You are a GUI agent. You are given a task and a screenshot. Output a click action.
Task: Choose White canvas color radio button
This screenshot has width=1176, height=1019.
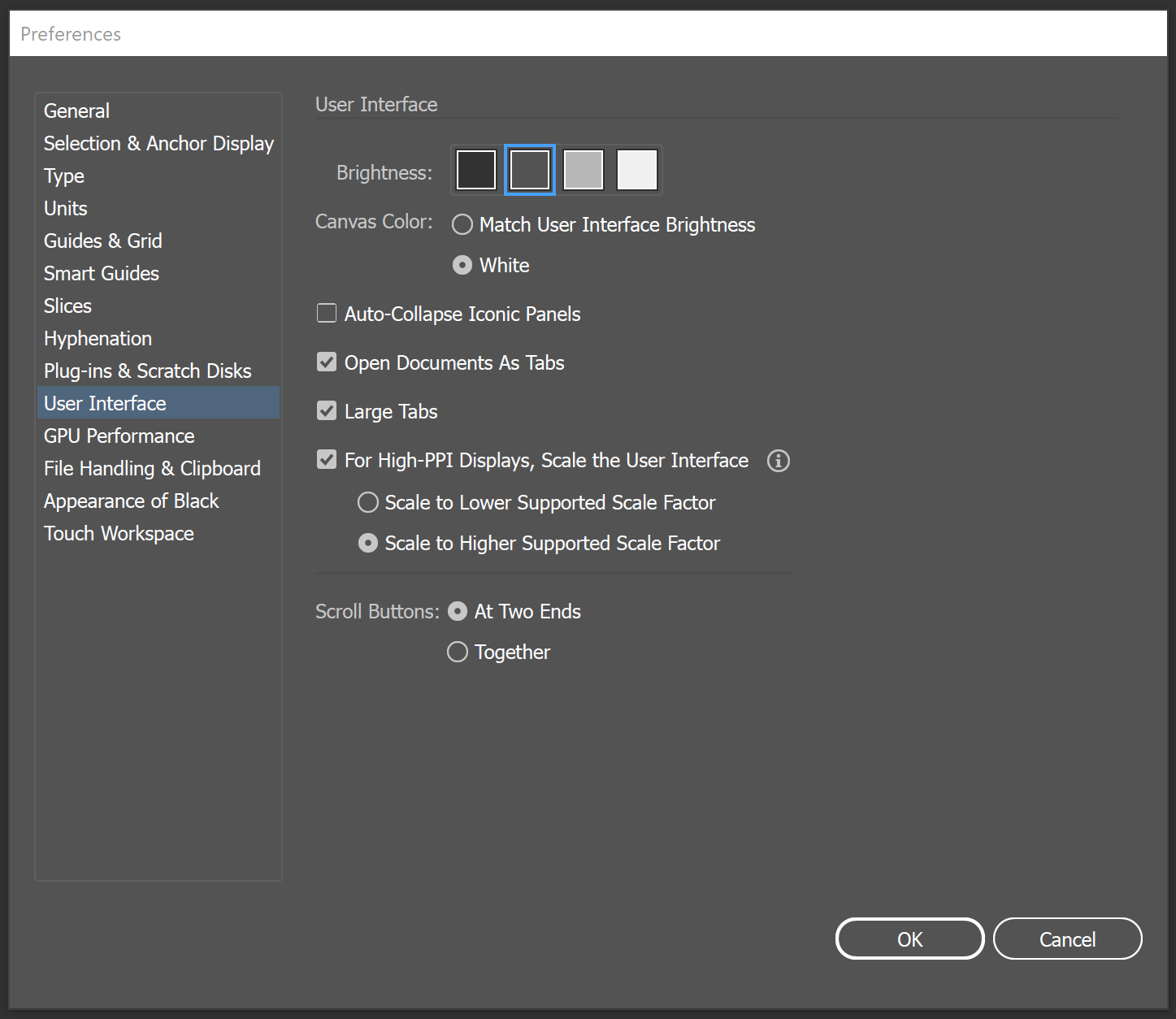pyautogui.click(x=462, y=266)
